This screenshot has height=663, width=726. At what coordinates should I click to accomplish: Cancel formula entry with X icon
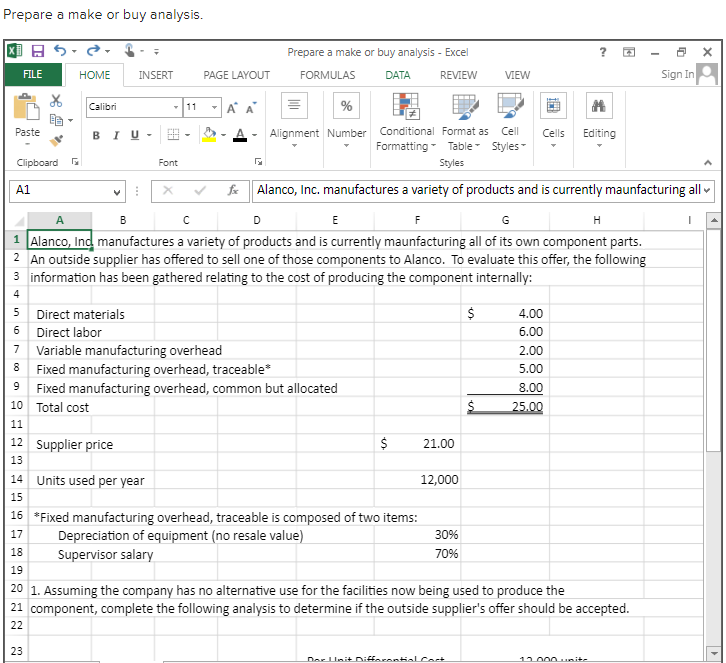[x=168, y=190]
